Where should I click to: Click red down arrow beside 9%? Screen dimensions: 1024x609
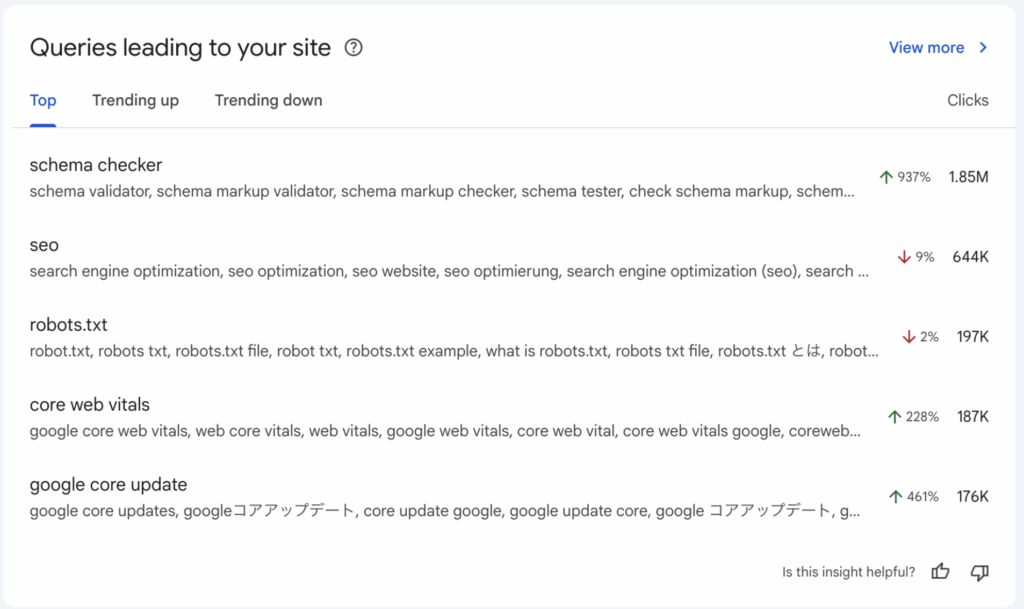(904, 257)
